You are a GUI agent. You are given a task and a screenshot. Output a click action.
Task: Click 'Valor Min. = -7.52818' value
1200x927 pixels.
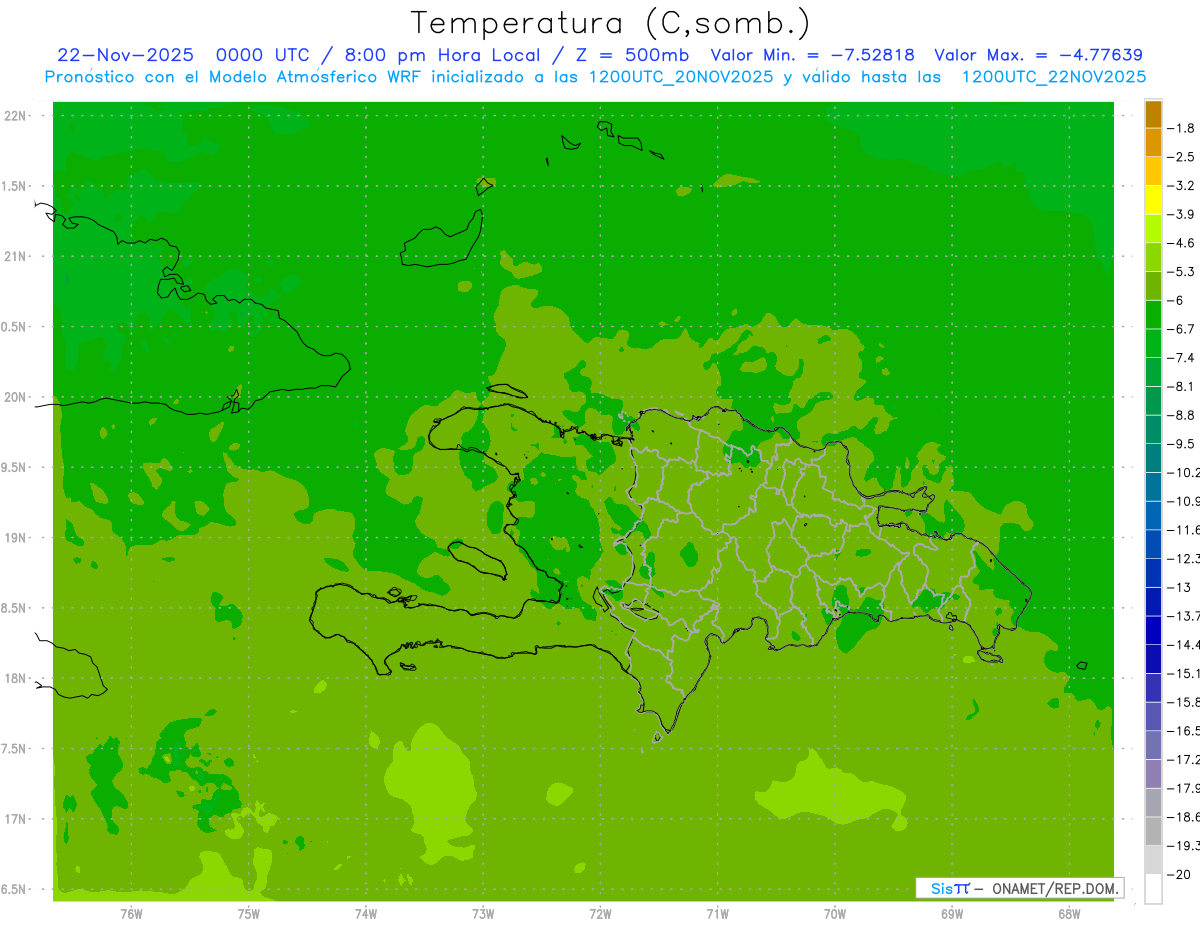(x=812, y=55)
